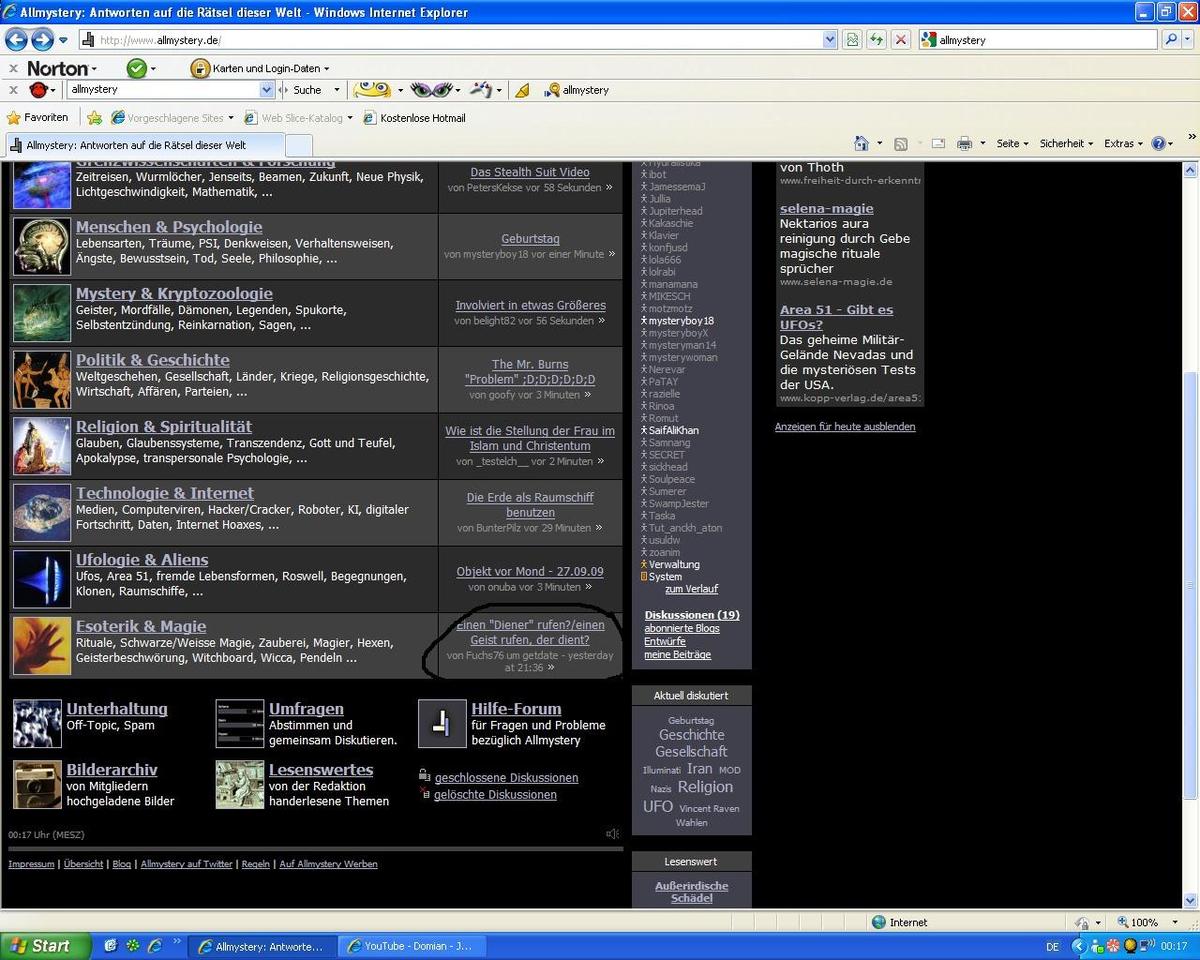This screenshot has height=960, width=1200.
Task: Go forward with the browser Forward arrow
Action: pyautogui.click(x=42, y=40)
